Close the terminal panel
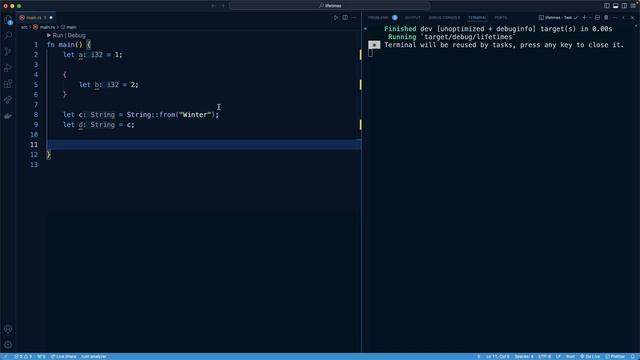The width and height of the screenshot is (640, 360). point(633,18)
